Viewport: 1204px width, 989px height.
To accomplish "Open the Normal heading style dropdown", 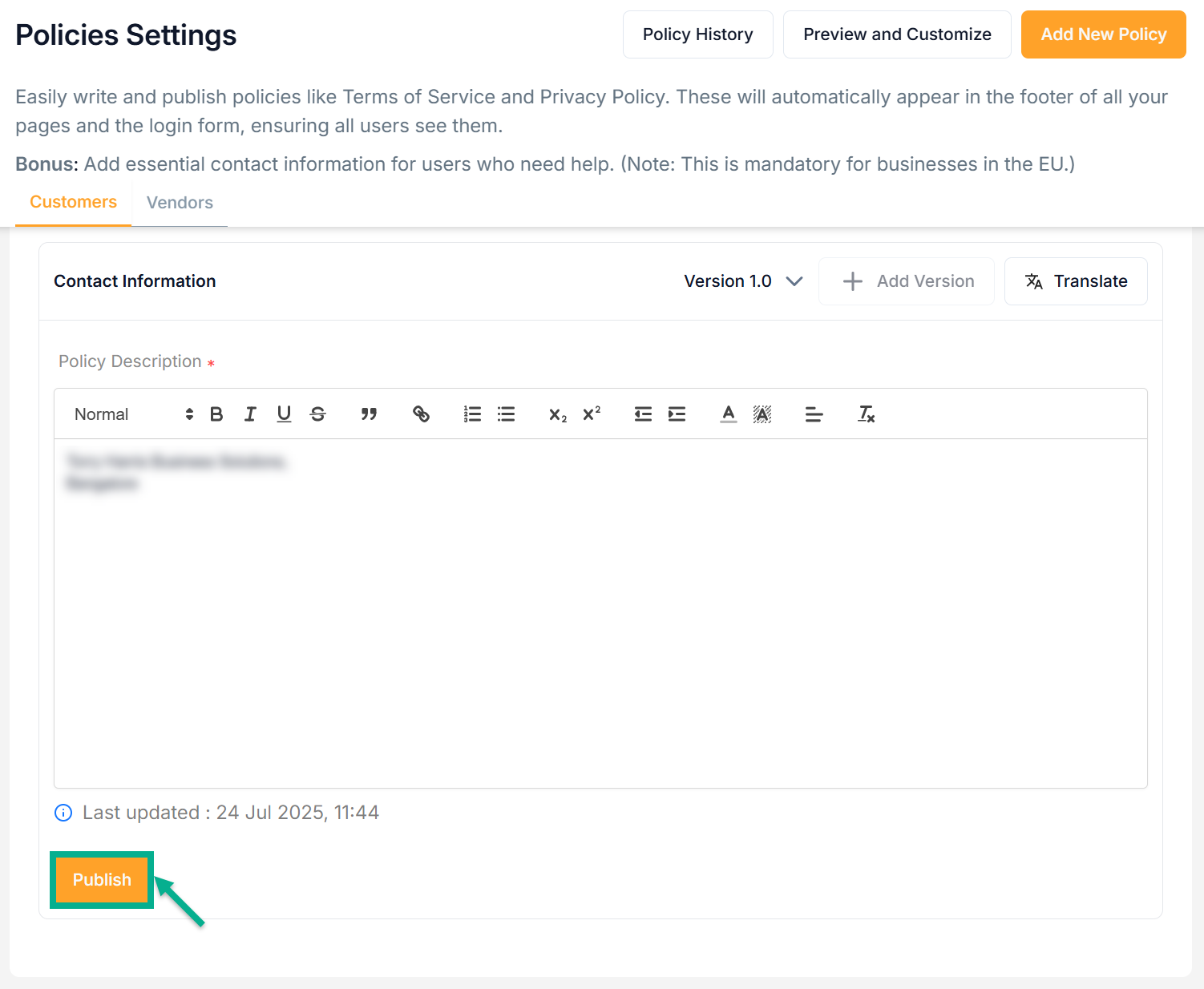I will [133, 414].
